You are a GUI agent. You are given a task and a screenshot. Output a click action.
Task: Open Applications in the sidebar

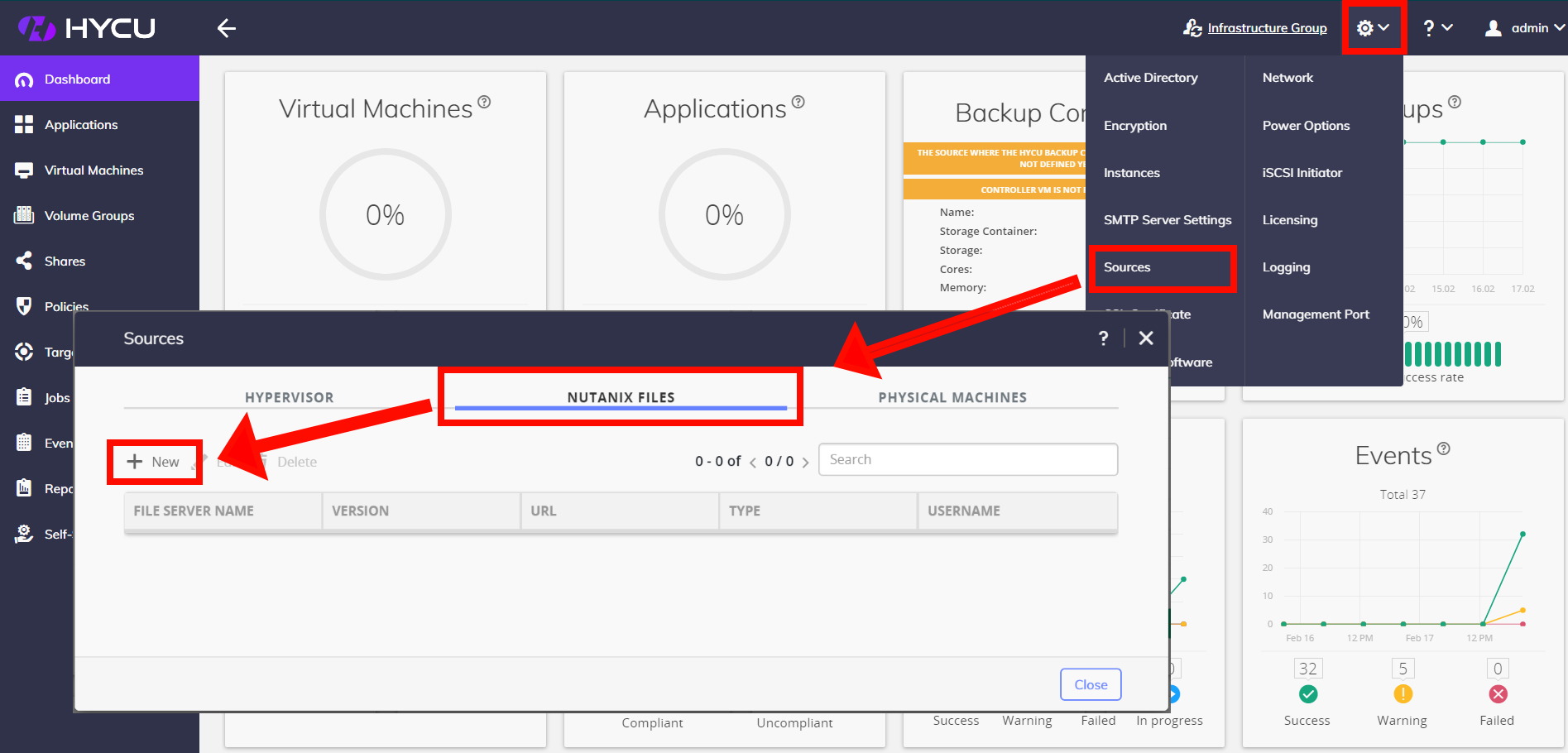pyautogui.click(x=99, y=124)
